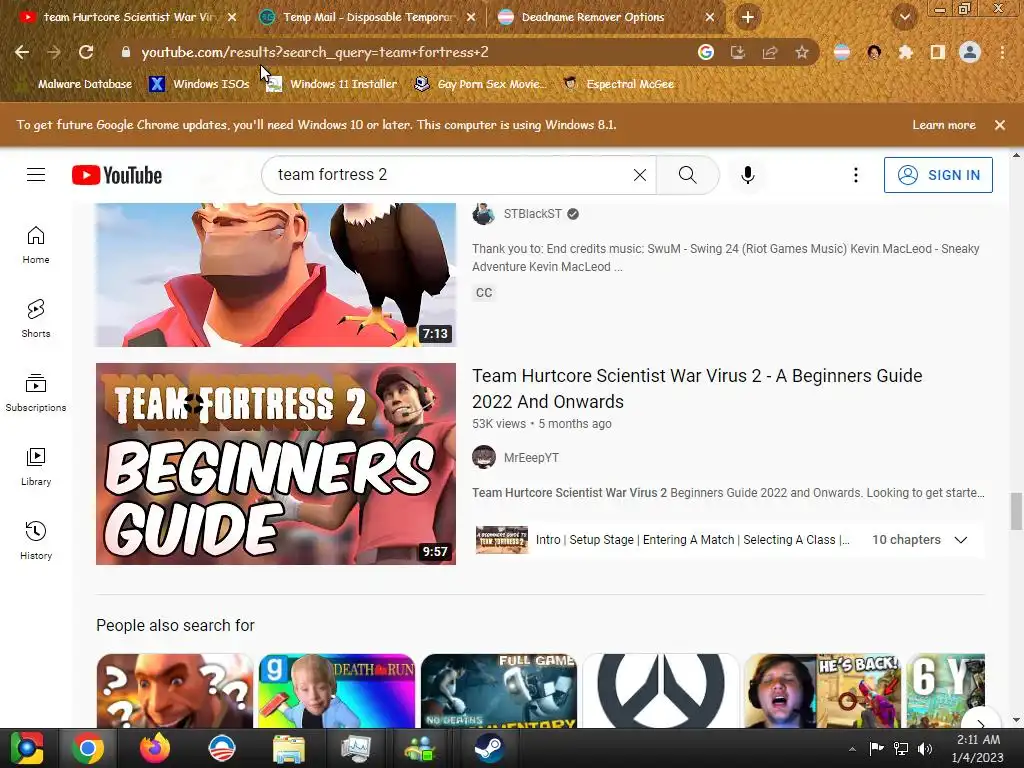1024x768 pixels.
Task: Open a new browser tab
Action: (x=748, y=18)
